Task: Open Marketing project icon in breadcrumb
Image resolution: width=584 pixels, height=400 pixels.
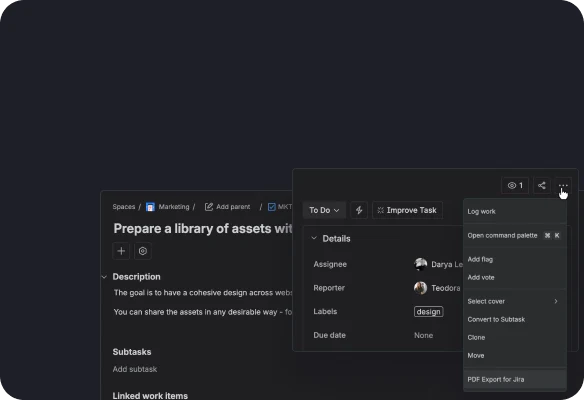Action: [x=150, y=207]
